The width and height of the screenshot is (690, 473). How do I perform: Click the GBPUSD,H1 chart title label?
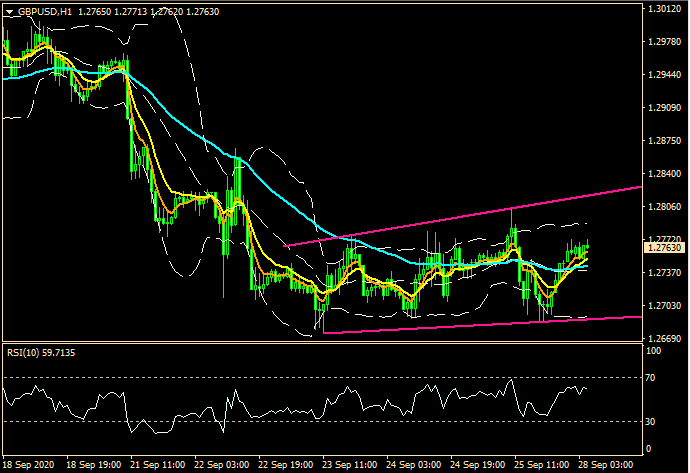click(x=46, y=12)
